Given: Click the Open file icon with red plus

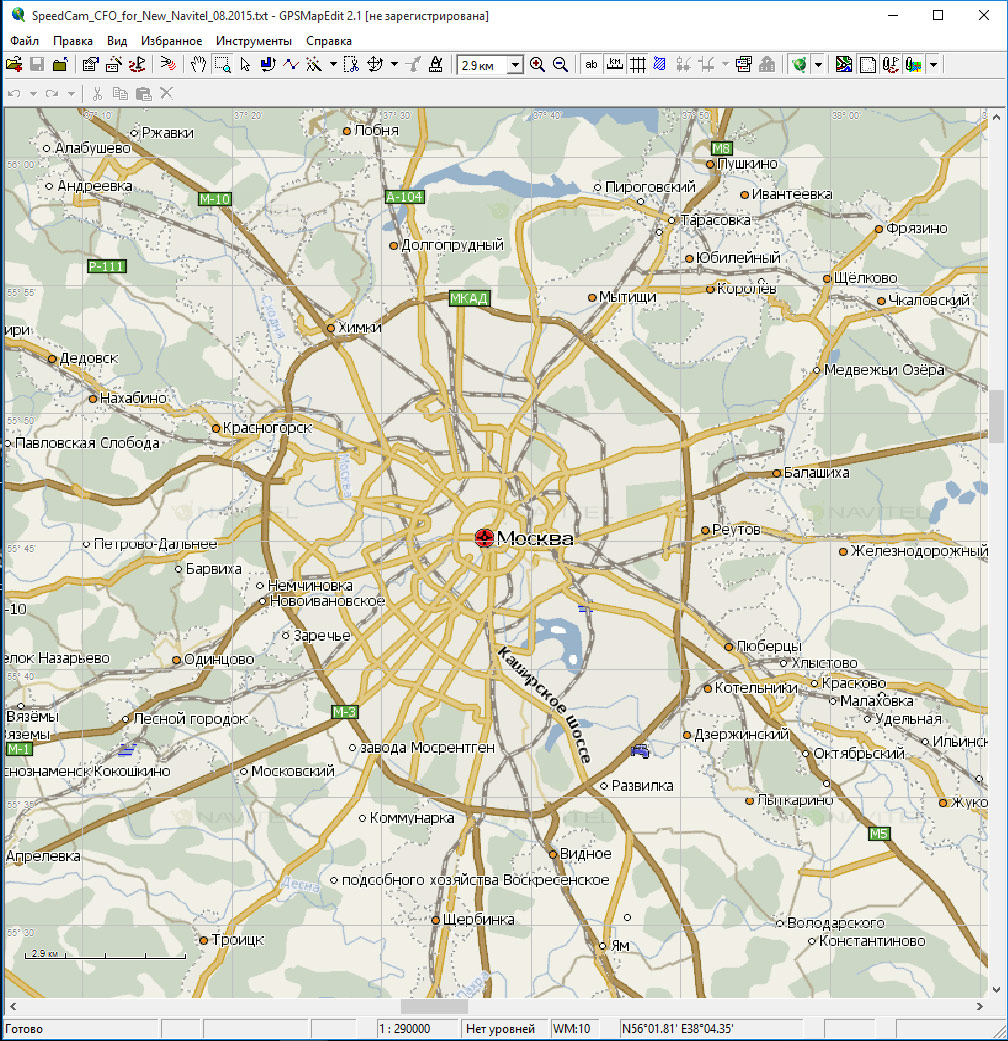Looking at the screenshot, I should click(x=14, y=64).
